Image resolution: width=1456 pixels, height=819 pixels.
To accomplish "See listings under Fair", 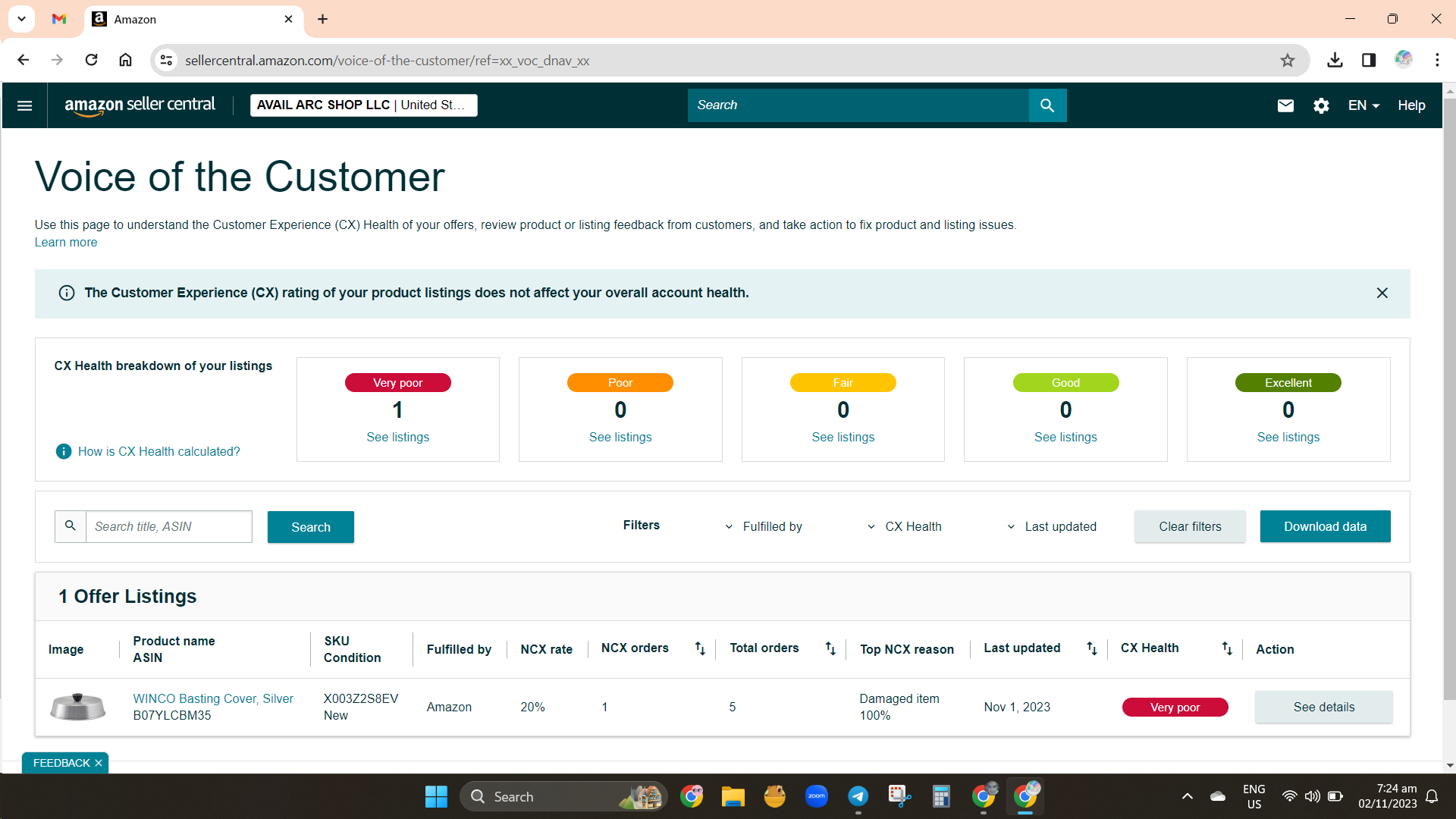I will 843,437.
